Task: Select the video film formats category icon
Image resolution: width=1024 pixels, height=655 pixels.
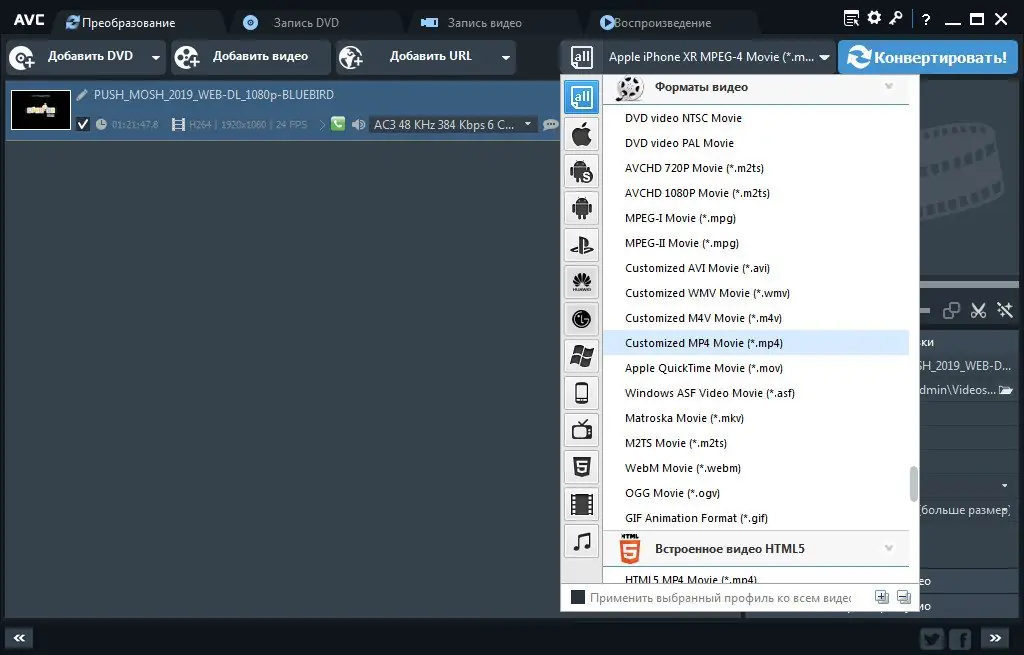Action: click(581, 504)
